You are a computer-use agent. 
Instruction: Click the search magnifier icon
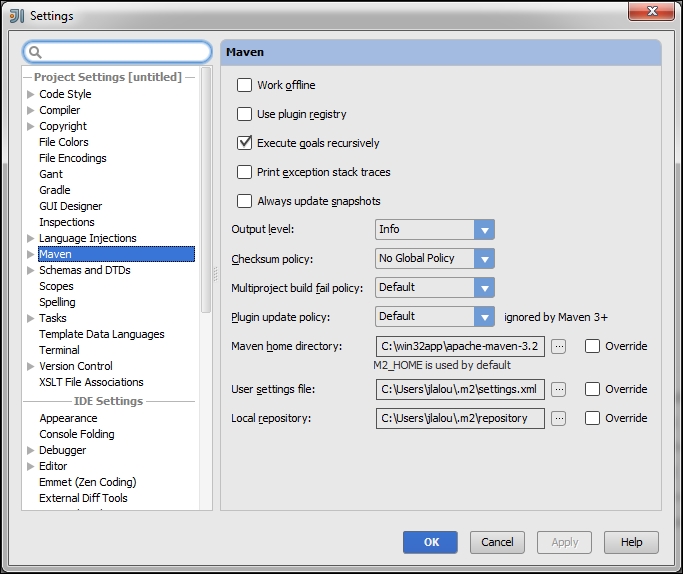[35, 53]
